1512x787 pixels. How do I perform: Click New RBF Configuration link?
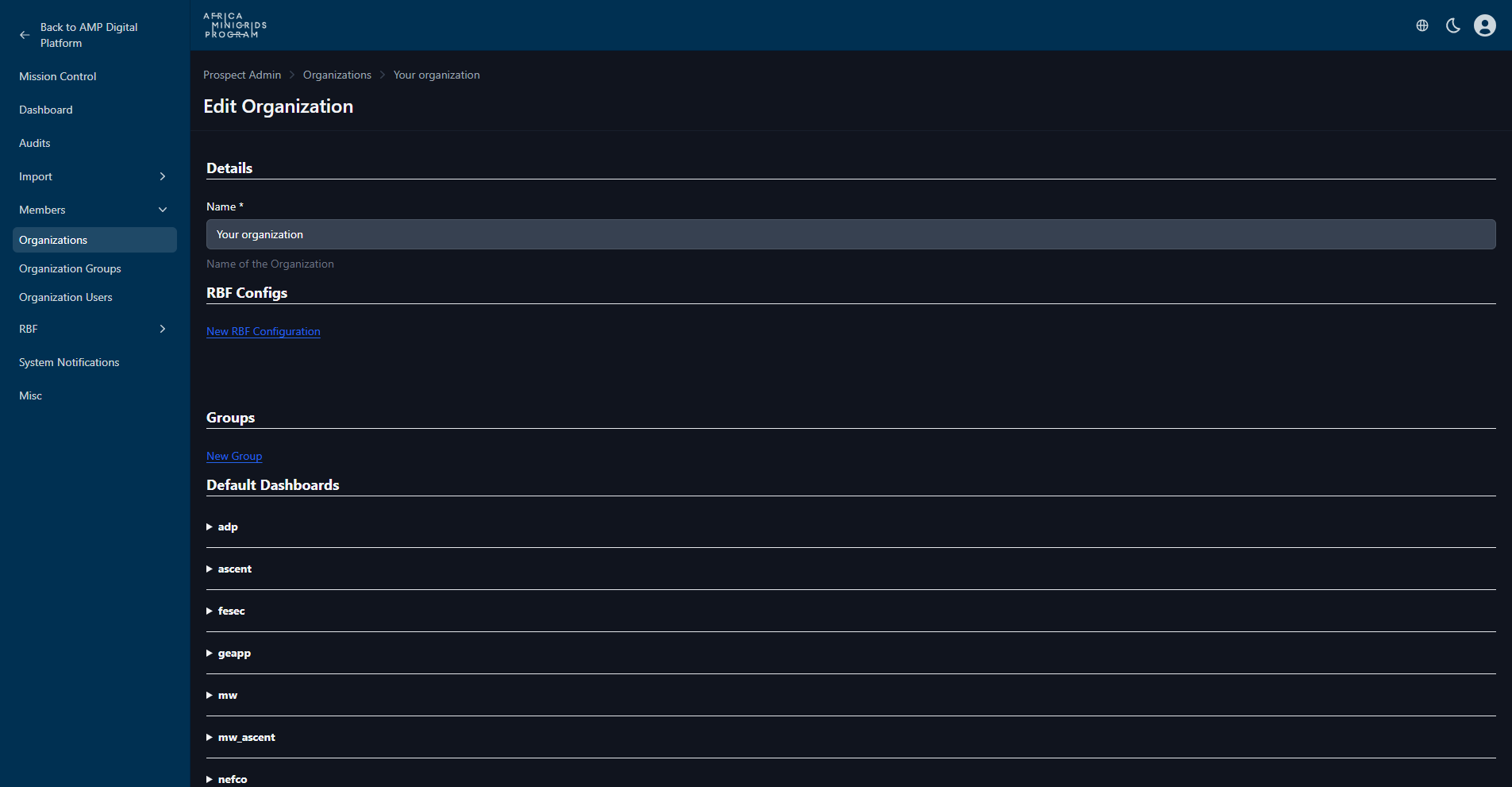264,331
